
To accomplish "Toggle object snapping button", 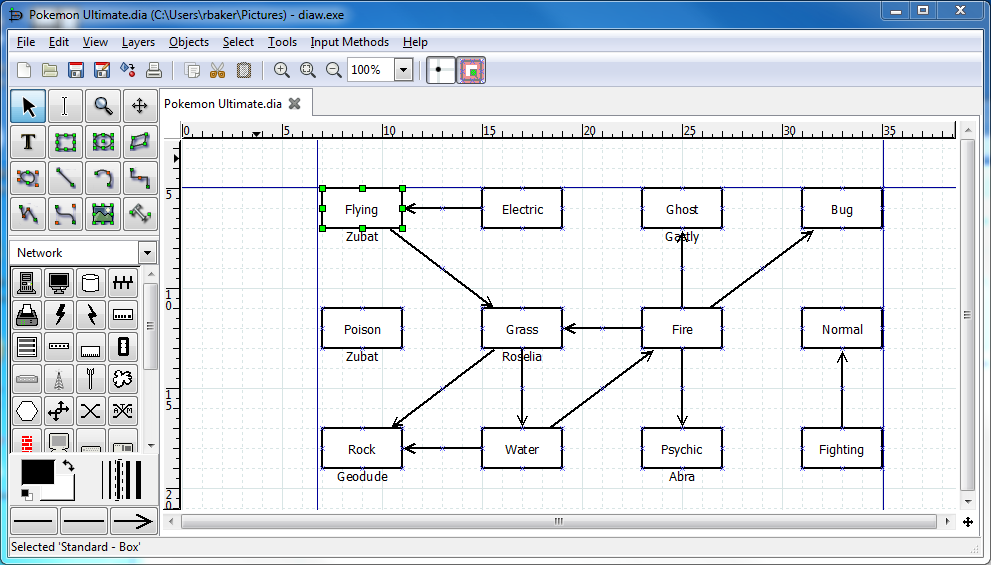I will point(471,70).
